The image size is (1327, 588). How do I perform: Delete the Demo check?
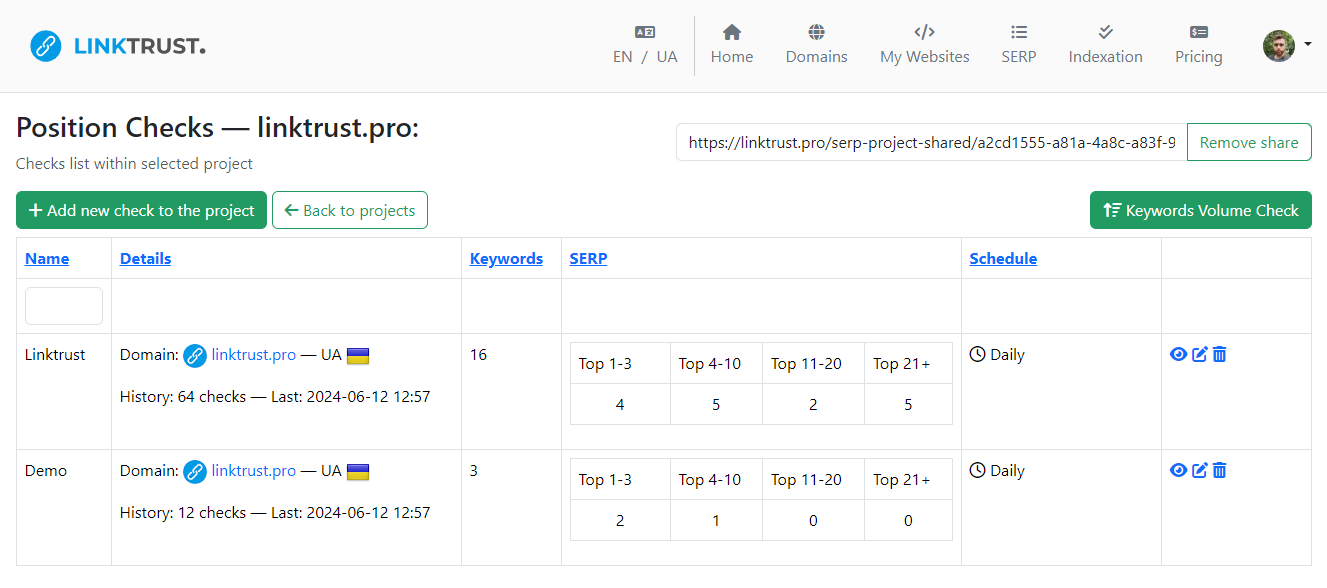click(x=1219, y=470)
